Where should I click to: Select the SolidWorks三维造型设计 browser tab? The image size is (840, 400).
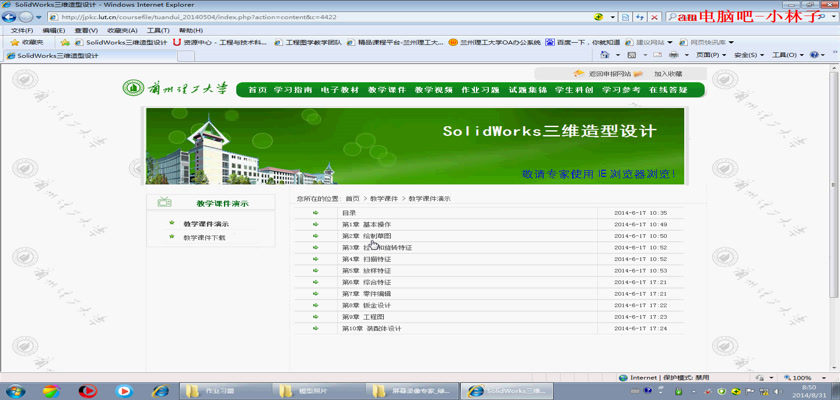tap(90, 55)
